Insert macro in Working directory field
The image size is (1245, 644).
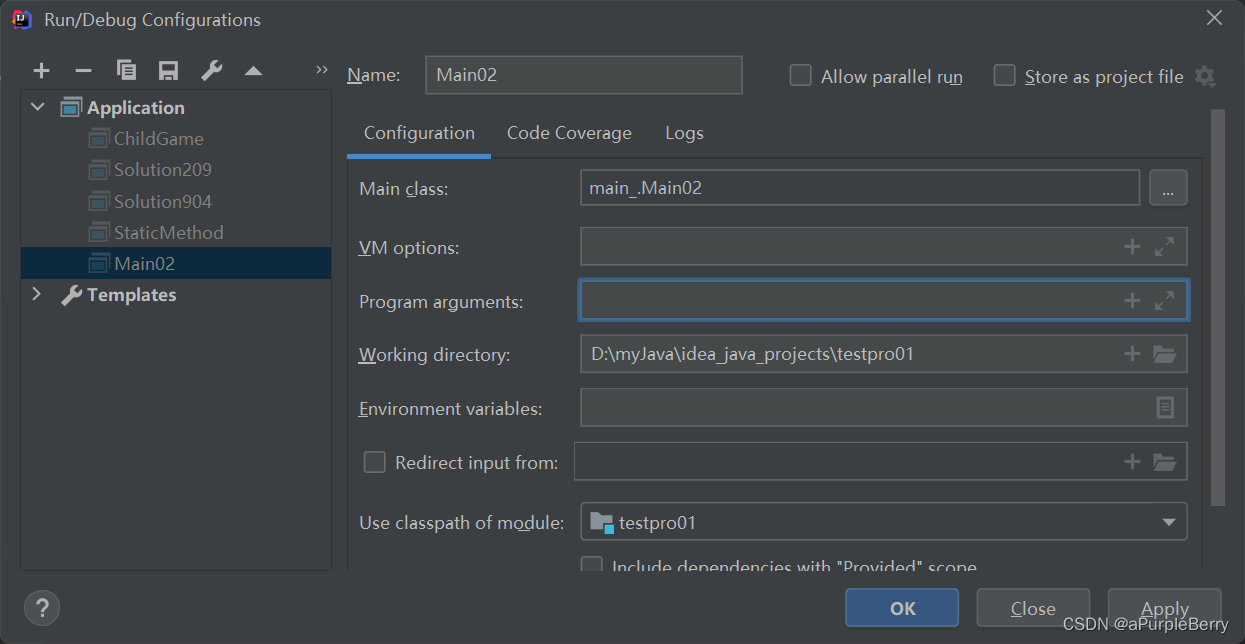click(x=1132, y=353)
